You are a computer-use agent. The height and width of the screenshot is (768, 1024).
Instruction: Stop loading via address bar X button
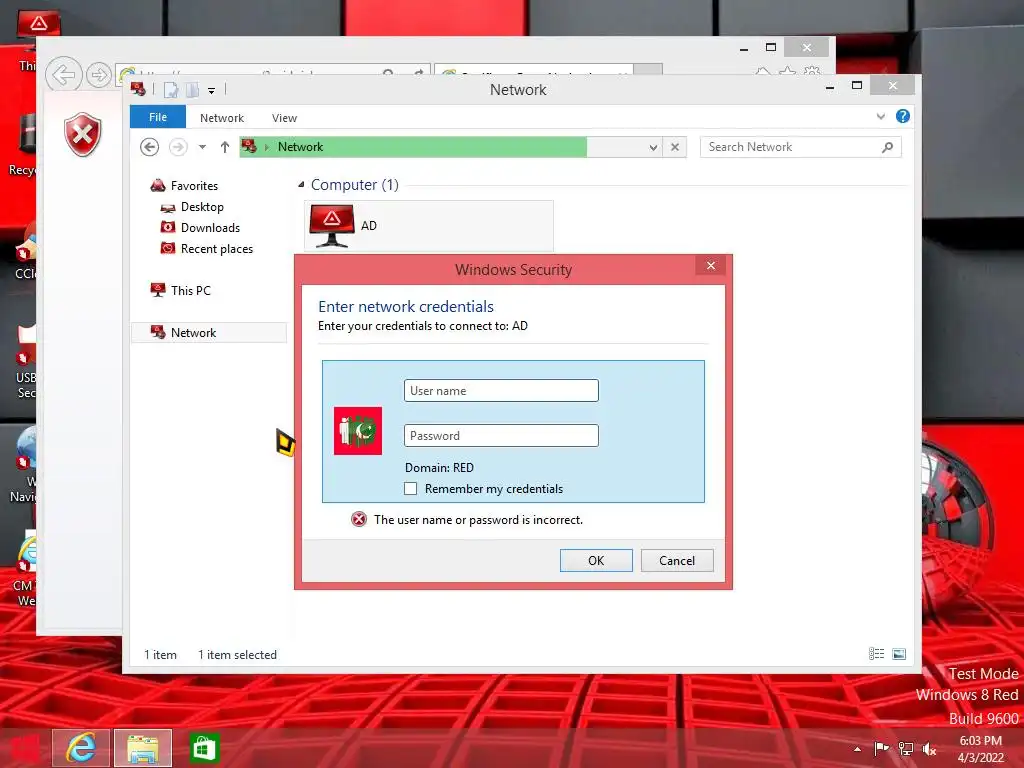click(675, 147)
